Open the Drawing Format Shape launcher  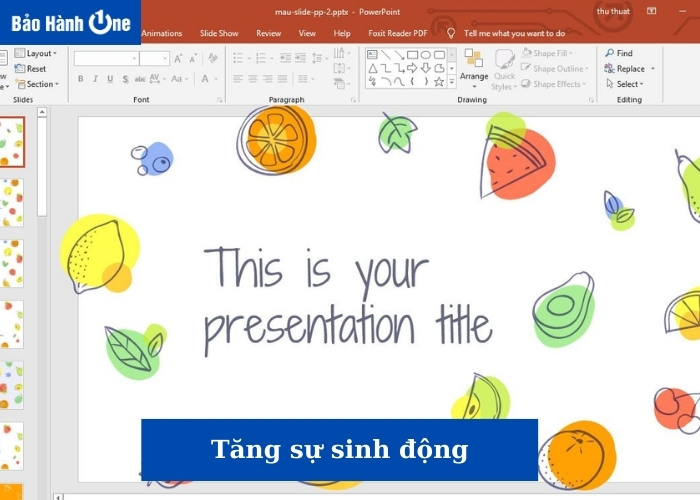[591, 100]
